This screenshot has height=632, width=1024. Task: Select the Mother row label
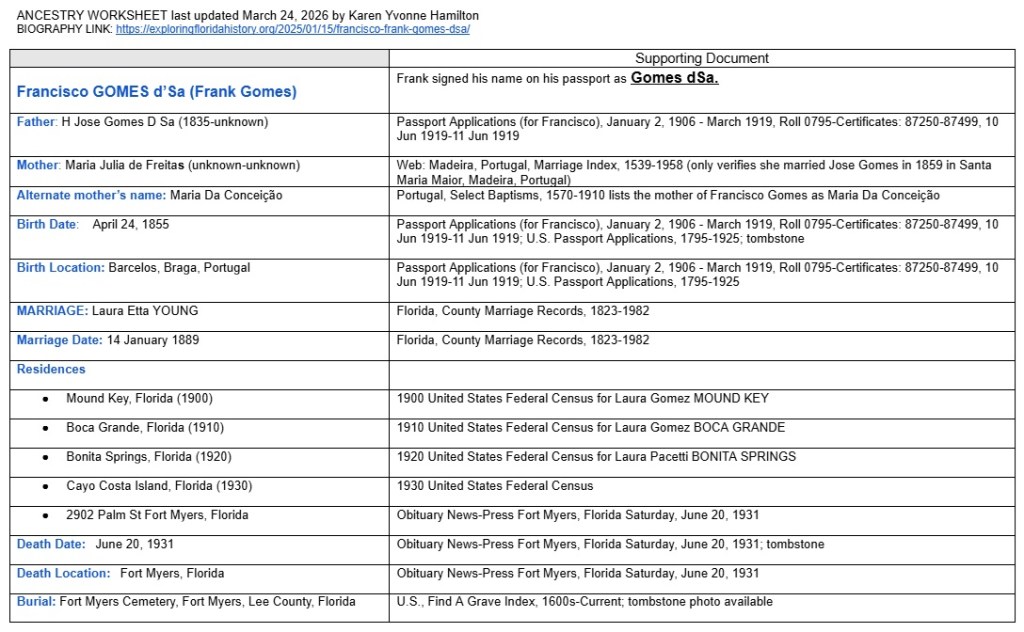click(x=38, y=165)
